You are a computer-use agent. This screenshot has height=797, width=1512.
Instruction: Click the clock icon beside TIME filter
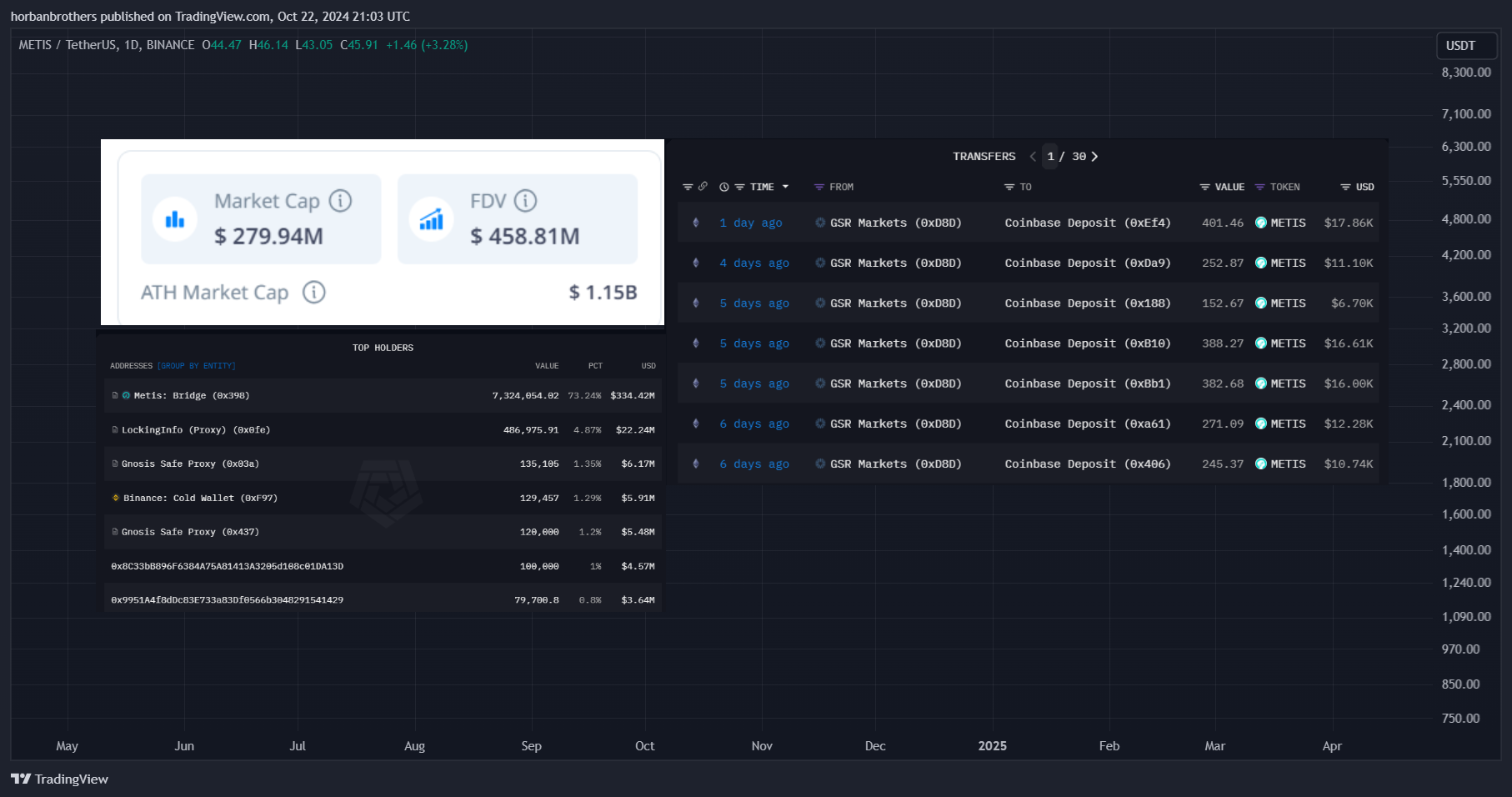tap(724, 188)
